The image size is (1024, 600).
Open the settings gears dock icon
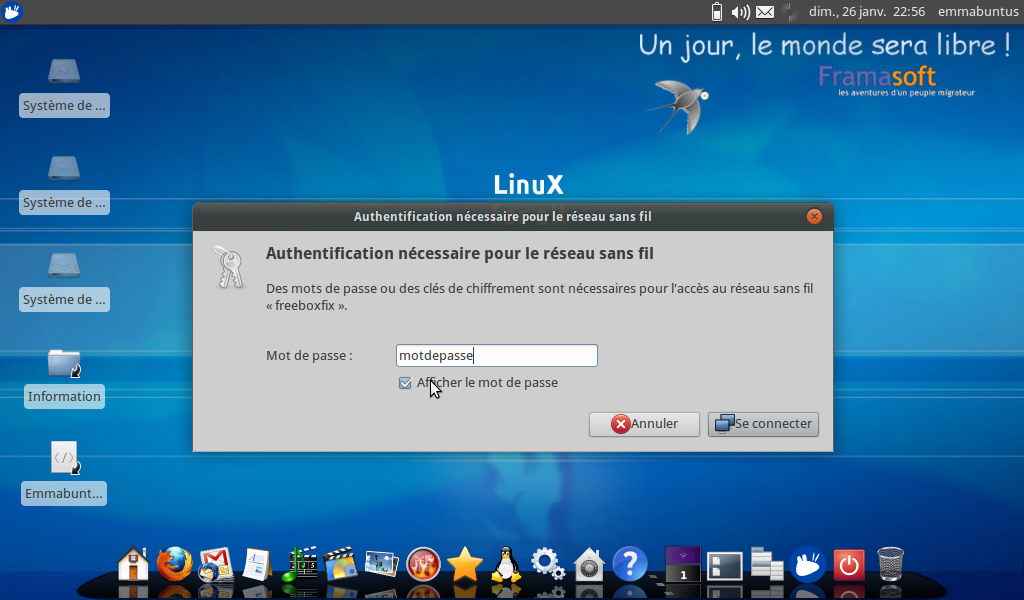tap(547, 565)
